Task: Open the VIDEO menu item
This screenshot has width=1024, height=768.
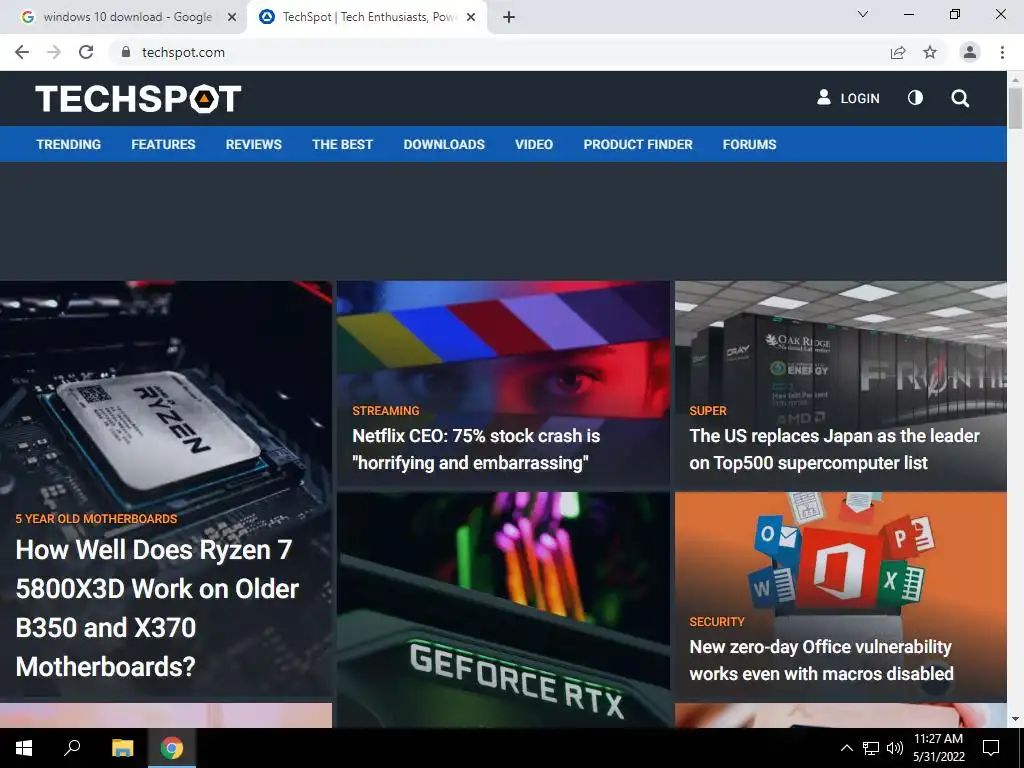Action: [x=534, y=144]
